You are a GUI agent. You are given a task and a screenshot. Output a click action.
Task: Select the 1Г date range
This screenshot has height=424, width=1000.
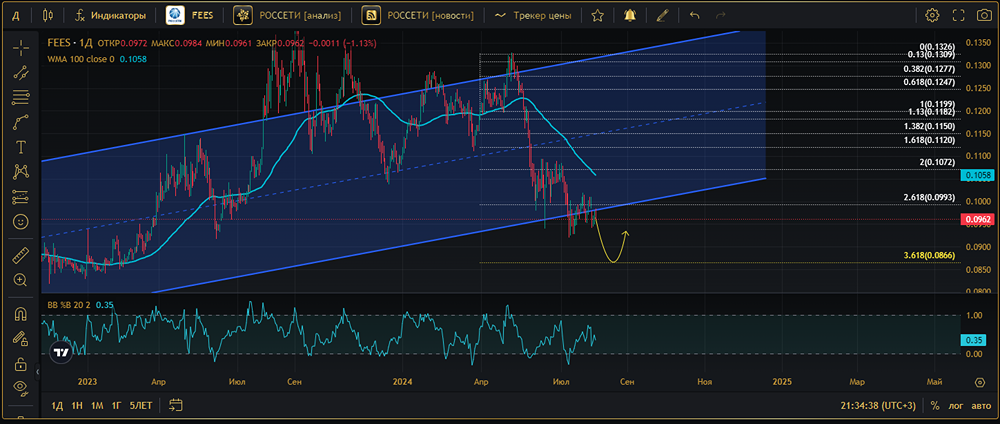point(116,406)
